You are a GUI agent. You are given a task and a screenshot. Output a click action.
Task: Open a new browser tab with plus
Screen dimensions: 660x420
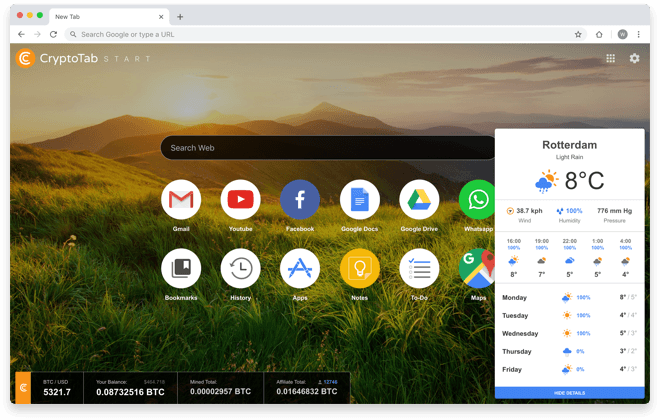click(180, 16)
